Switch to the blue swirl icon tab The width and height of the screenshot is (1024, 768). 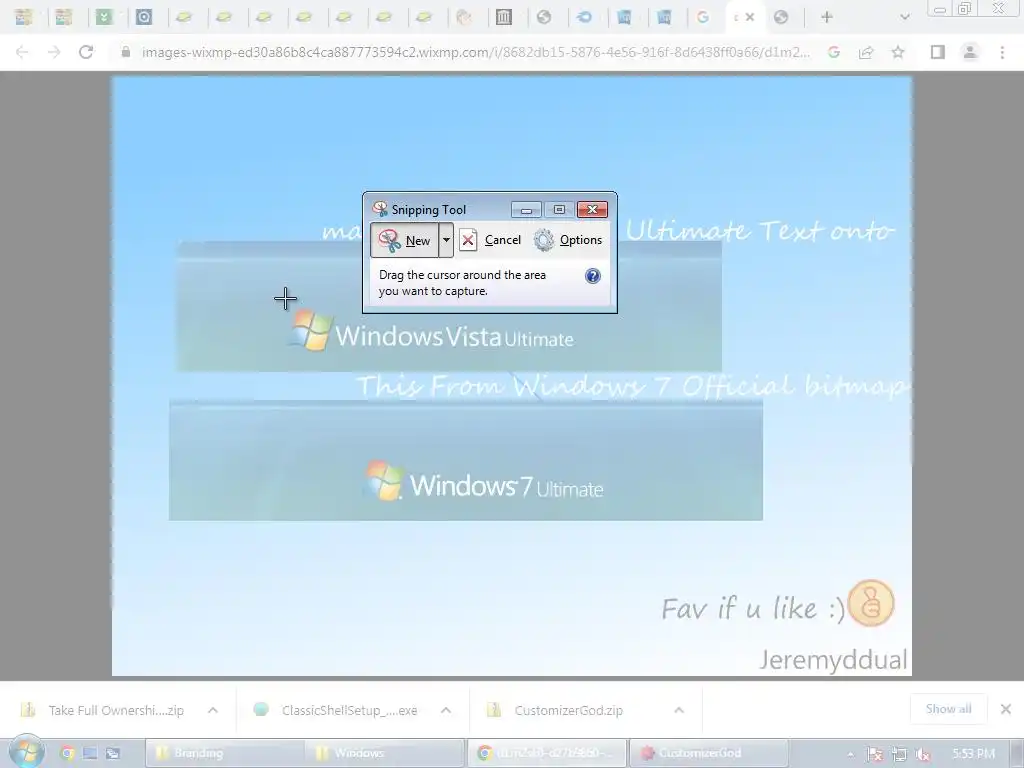pyautogui.click(x=584, y=18)
